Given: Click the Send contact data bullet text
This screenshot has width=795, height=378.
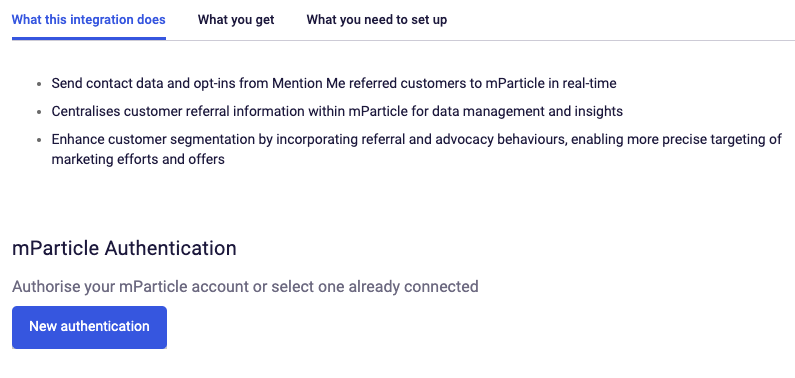Looking at the screenshot, I should coord(334,83).
